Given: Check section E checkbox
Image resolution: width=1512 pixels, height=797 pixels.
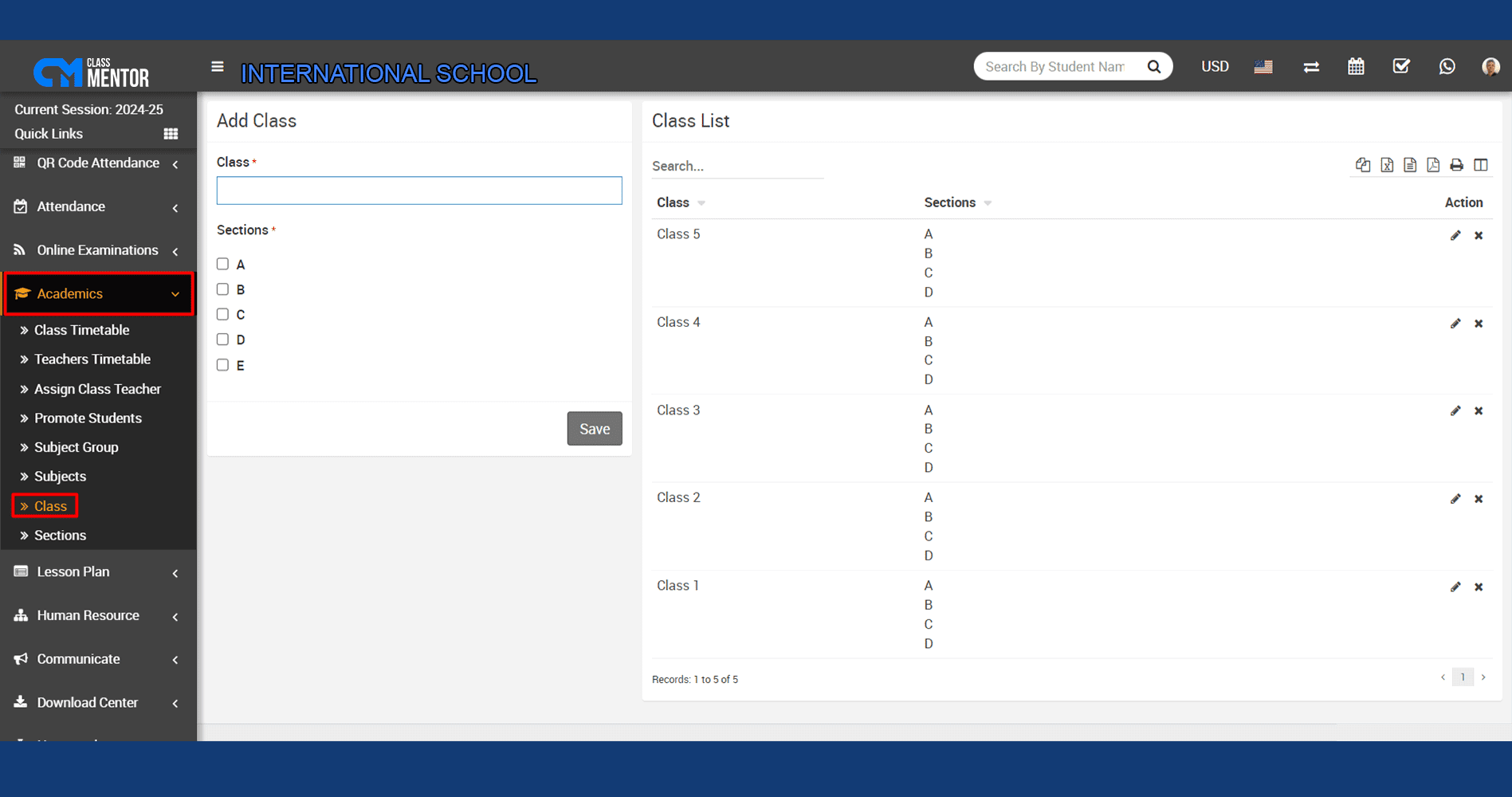Looking at the screenshot, I should (222, 365).
